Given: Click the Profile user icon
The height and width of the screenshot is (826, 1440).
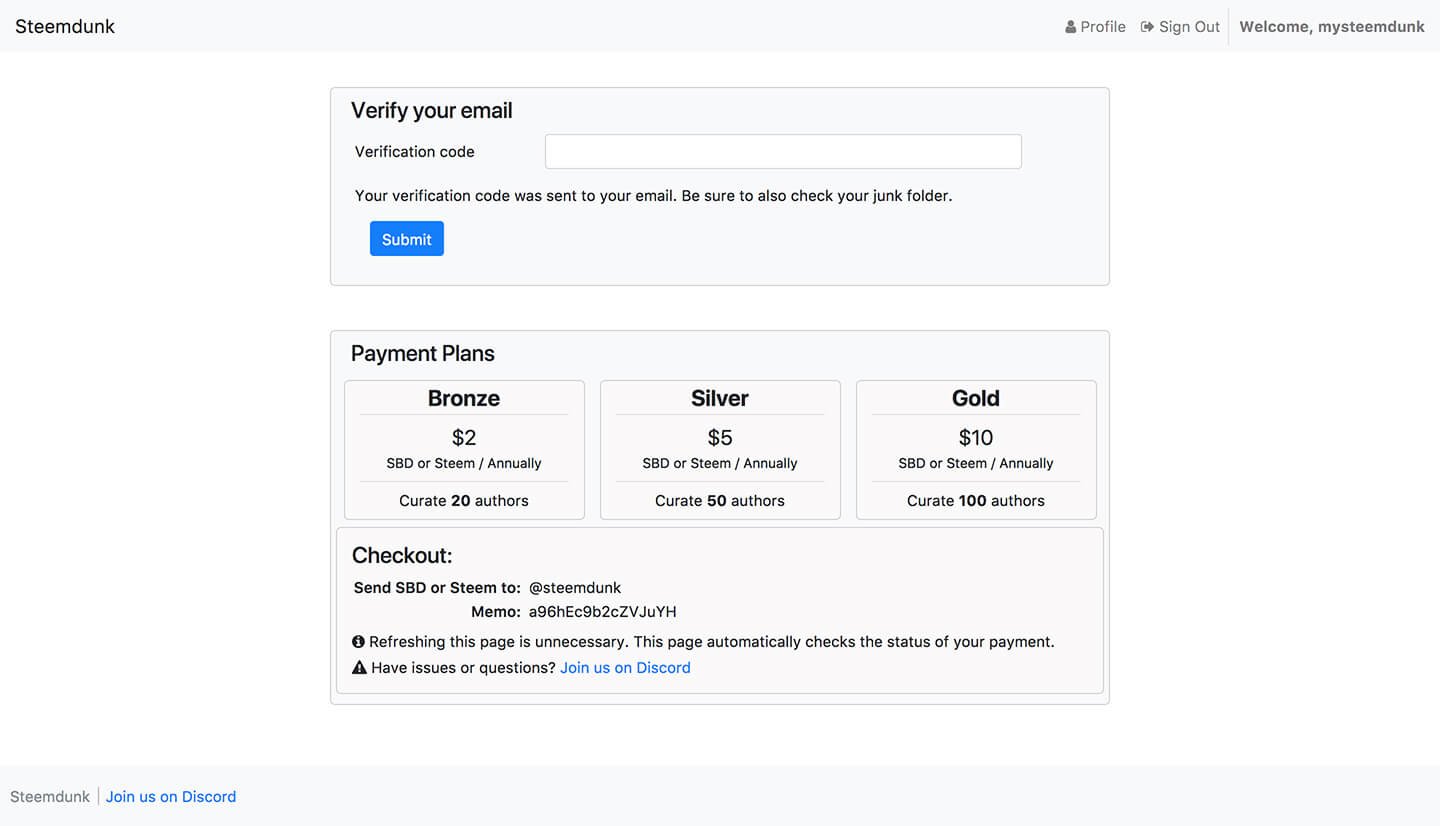Looking at the screenshot, I should (1071, 27).
